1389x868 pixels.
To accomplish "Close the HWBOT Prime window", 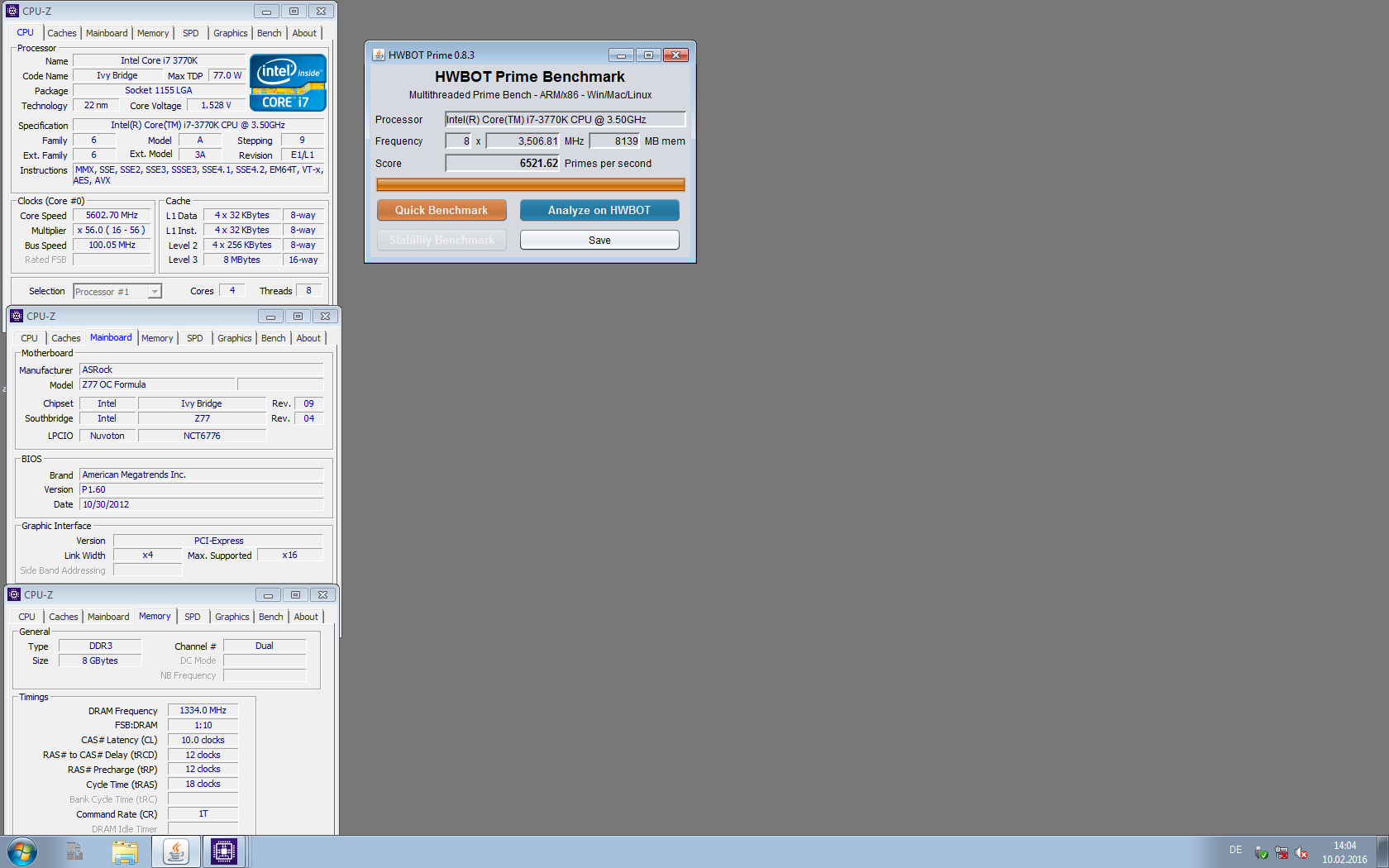I will click(675, 55).
